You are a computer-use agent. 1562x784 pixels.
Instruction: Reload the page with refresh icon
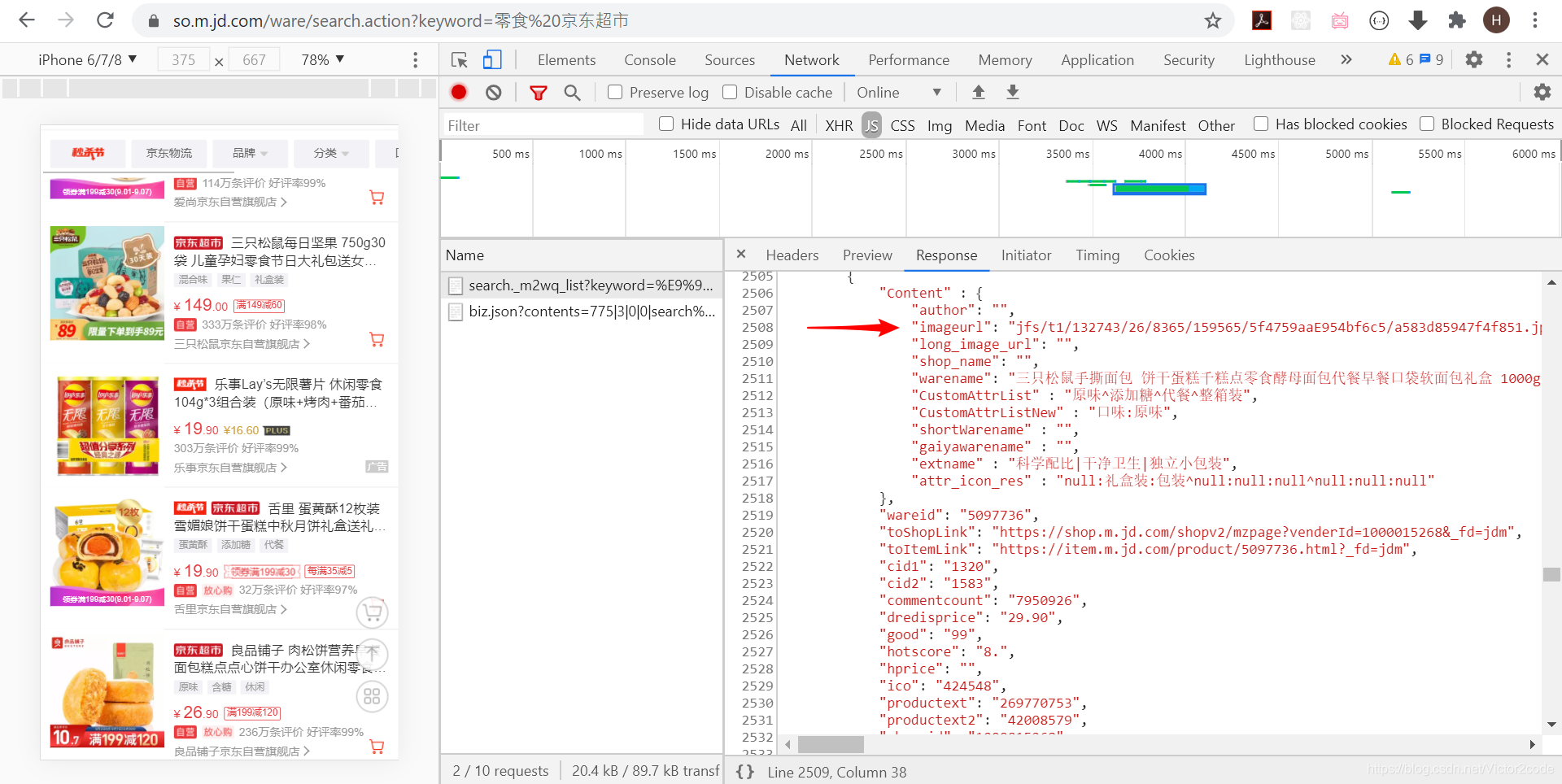coord(105,20)
